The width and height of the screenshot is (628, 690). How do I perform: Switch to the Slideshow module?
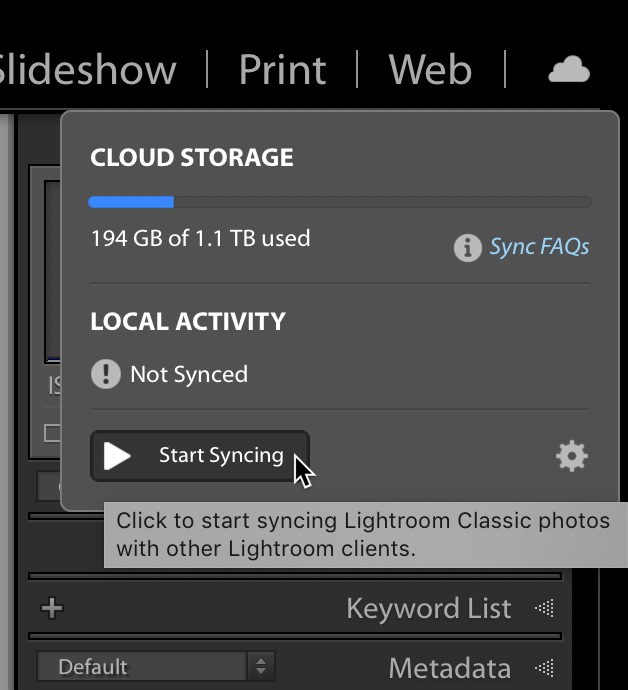87,70
